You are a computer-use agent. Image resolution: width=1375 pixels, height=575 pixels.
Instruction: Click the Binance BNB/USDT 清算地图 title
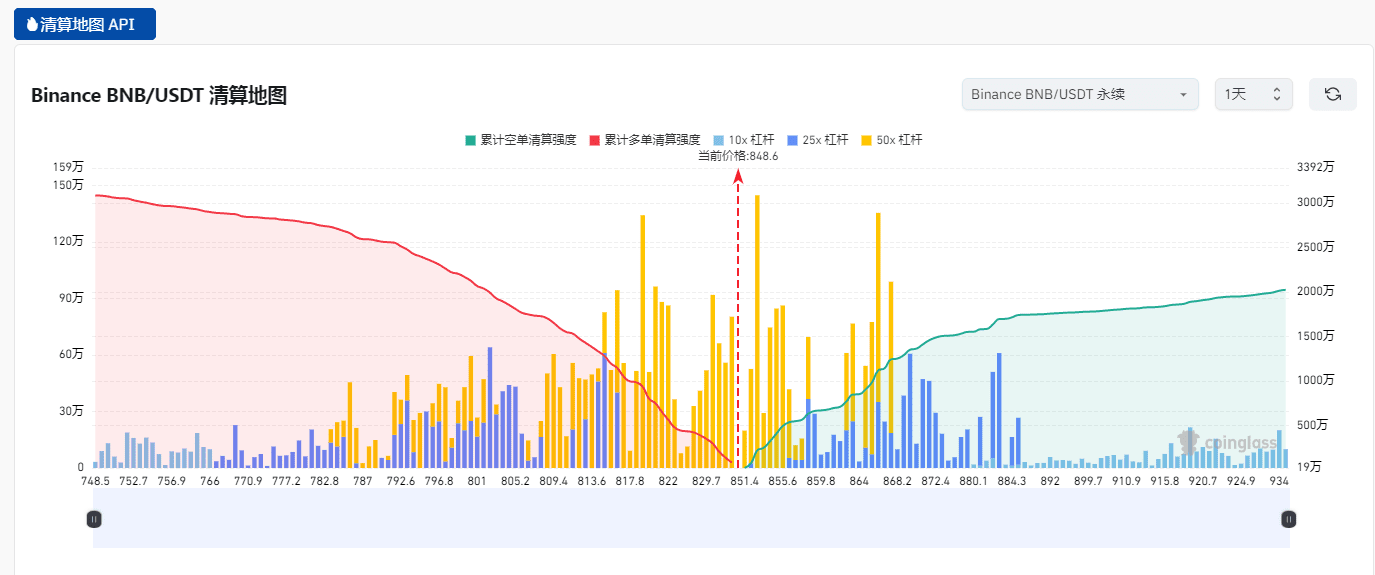coord(159,96)
